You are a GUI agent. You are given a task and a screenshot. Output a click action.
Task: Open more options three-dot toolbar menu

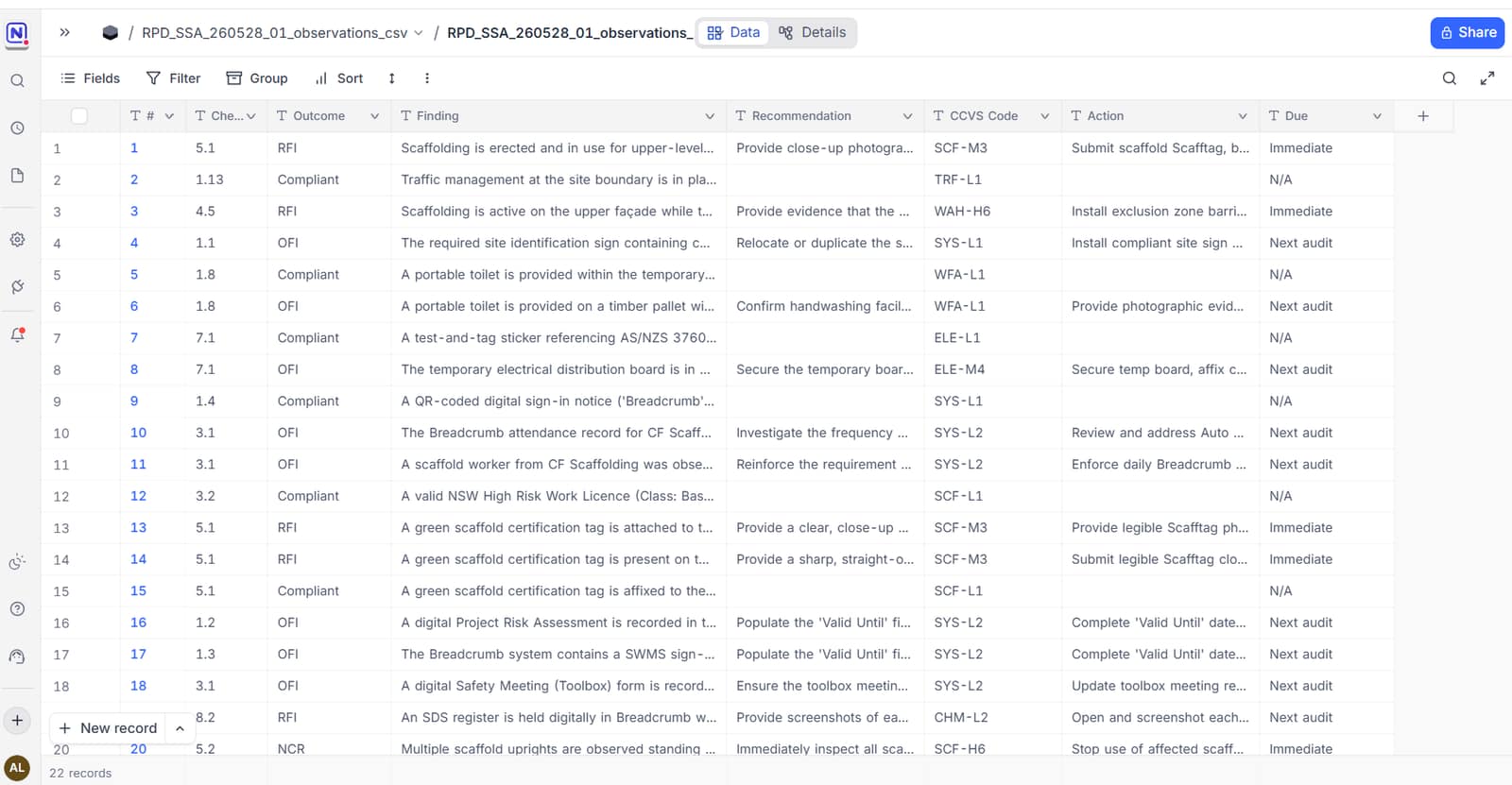pyautogui.click(x=427, y=78)
